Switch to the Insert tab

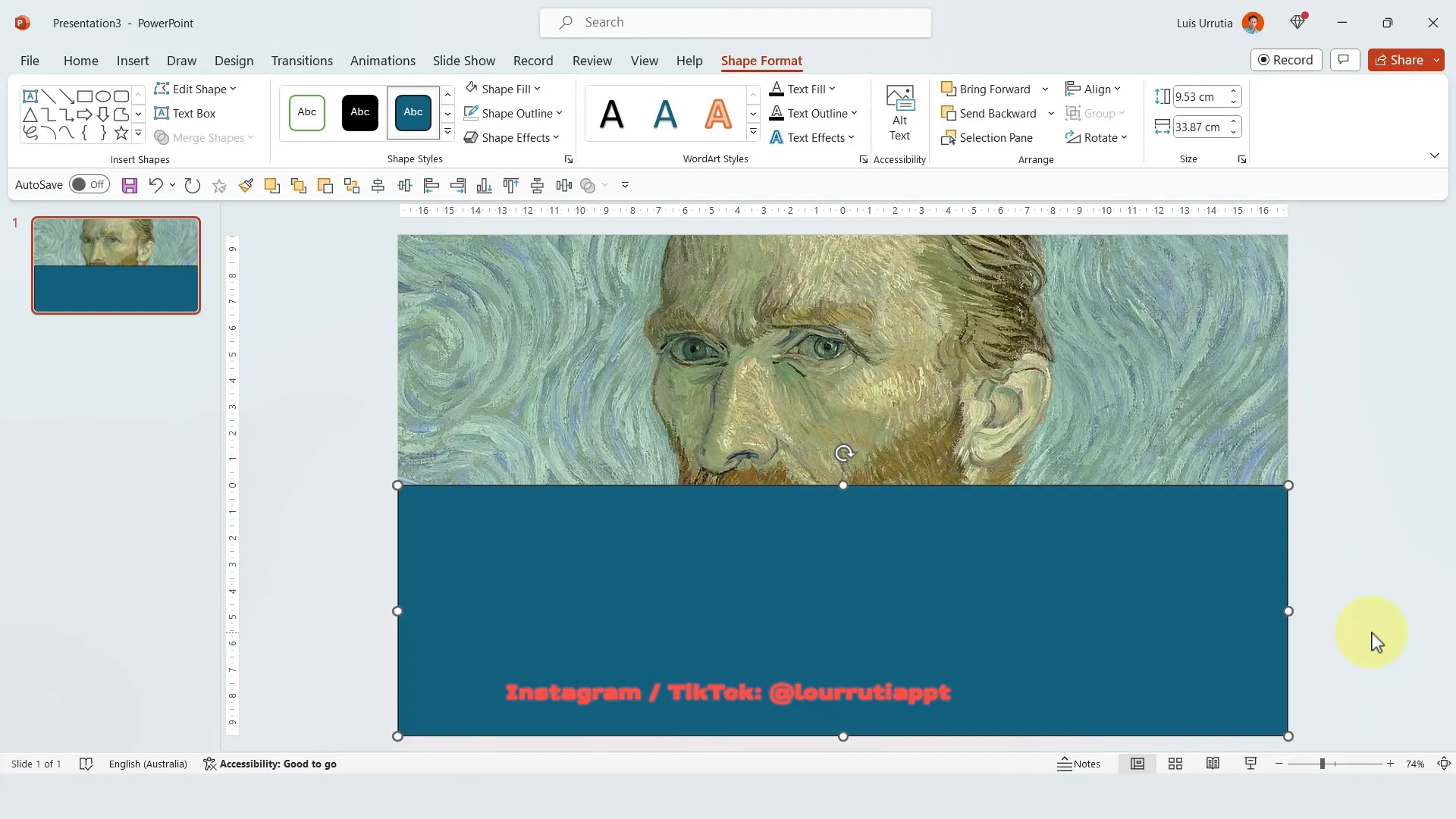point(133,61)
